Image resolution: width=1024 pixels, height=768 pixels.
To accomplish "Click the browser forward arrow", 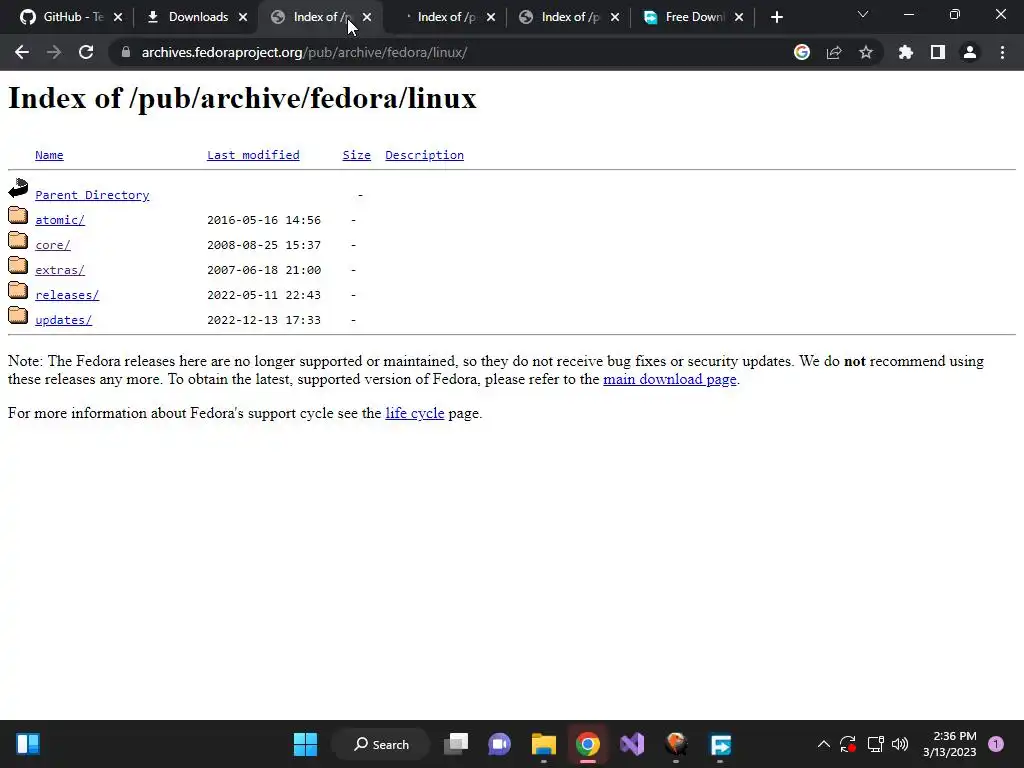I will pos(54,52).
